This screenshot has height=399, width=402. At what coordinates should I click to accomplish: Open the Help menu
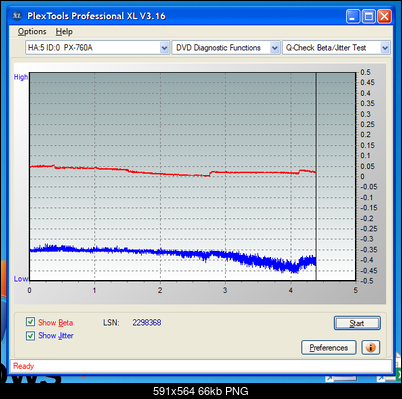coord(64,32)
